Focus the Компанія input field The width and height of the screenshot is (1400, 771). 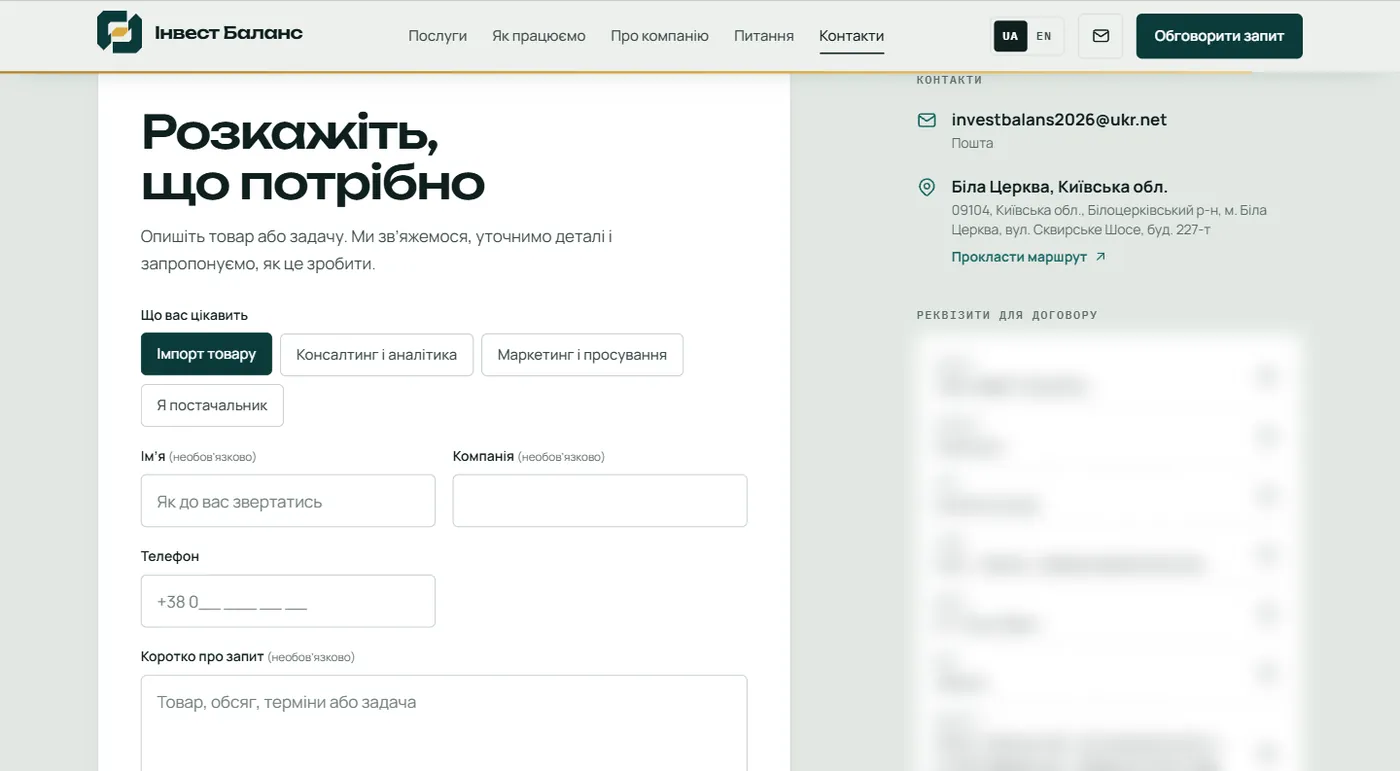(600, 501)
